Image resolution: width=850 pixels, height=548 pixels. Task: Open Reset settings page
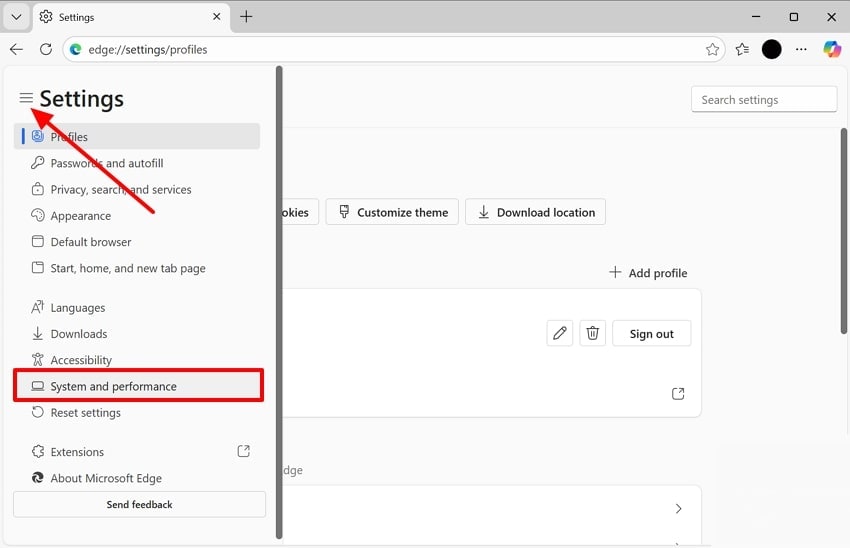point(137,413)
